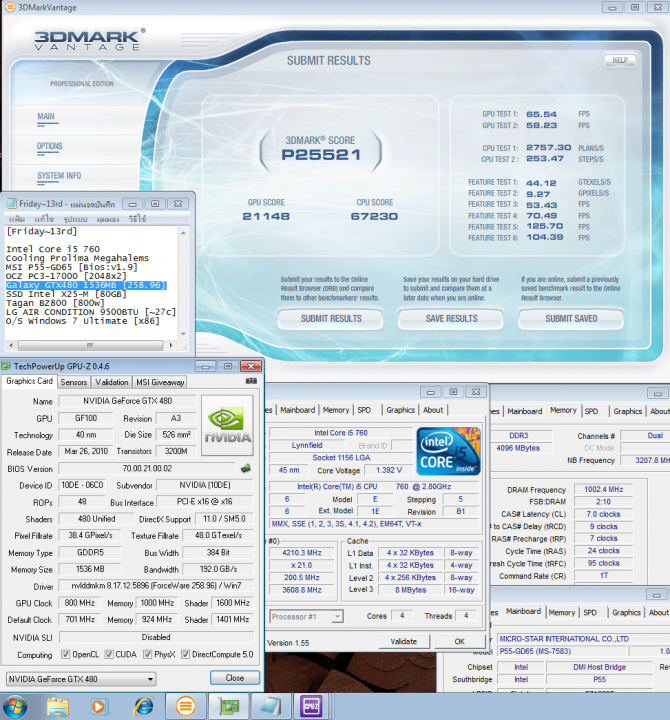Toggle the CUDA checkbox in GPU-Z

(109, 654)
